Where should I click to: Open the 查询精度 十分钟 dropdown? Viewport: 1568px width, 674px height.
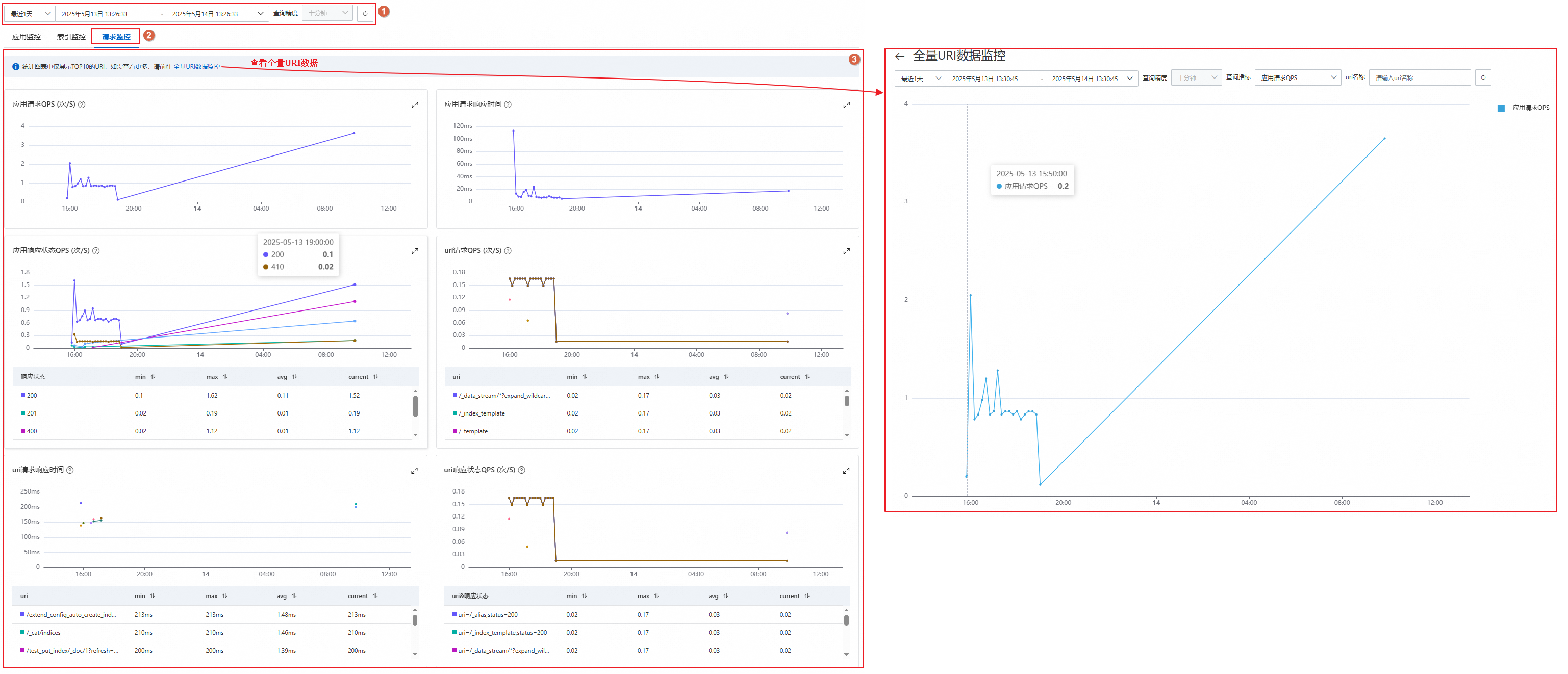[327, 13]
